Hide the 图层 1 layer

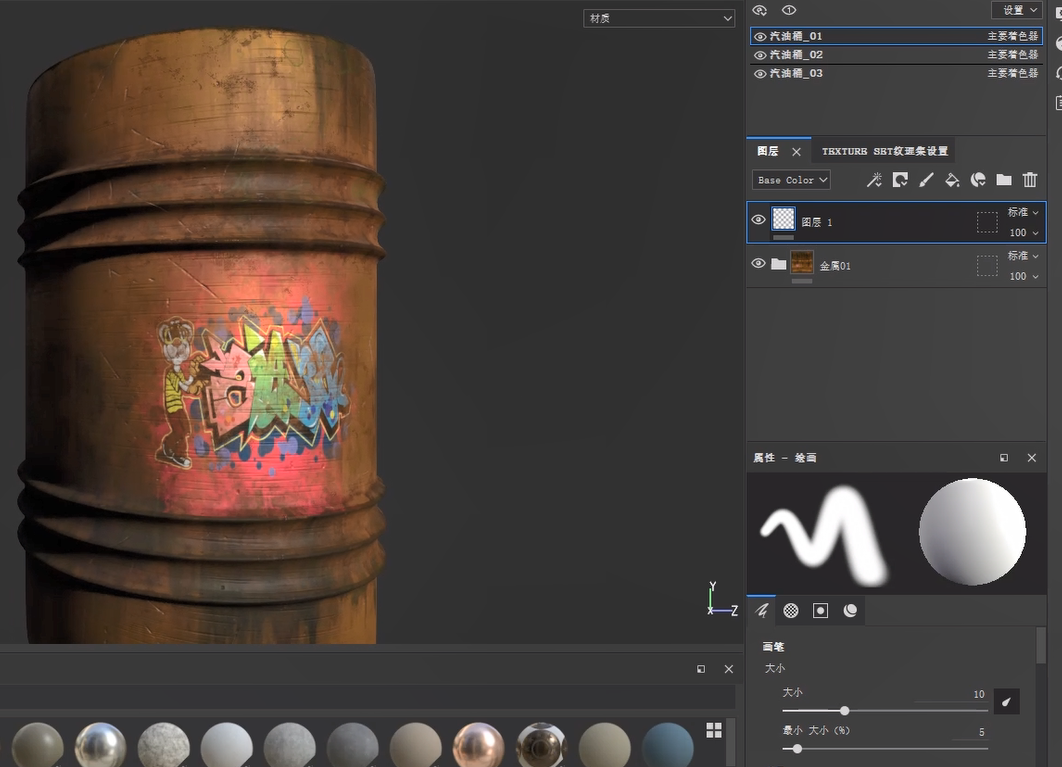point(758,220)
